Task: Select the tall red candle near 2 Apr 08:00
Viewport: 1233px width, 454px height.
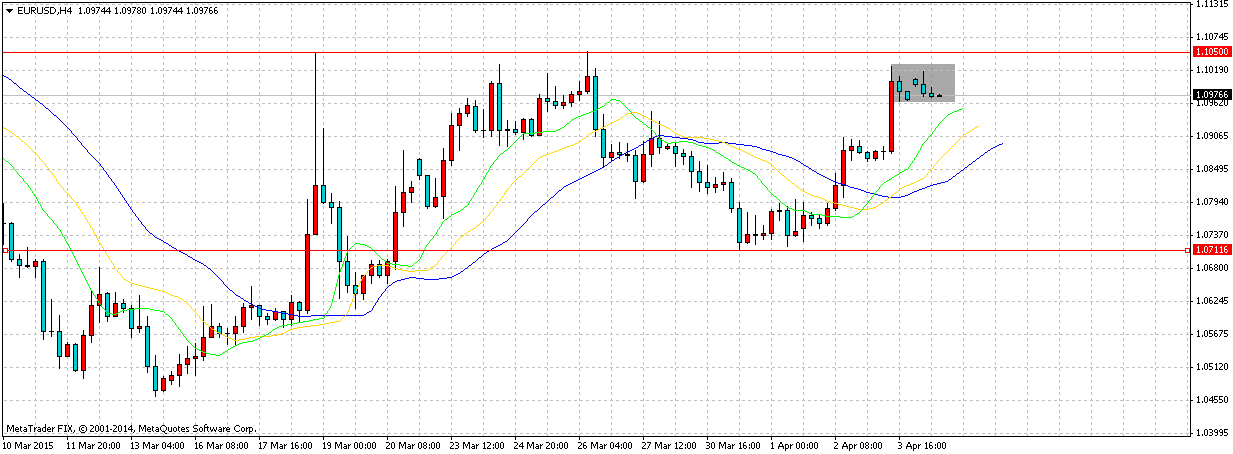Action: pos(890,116)
